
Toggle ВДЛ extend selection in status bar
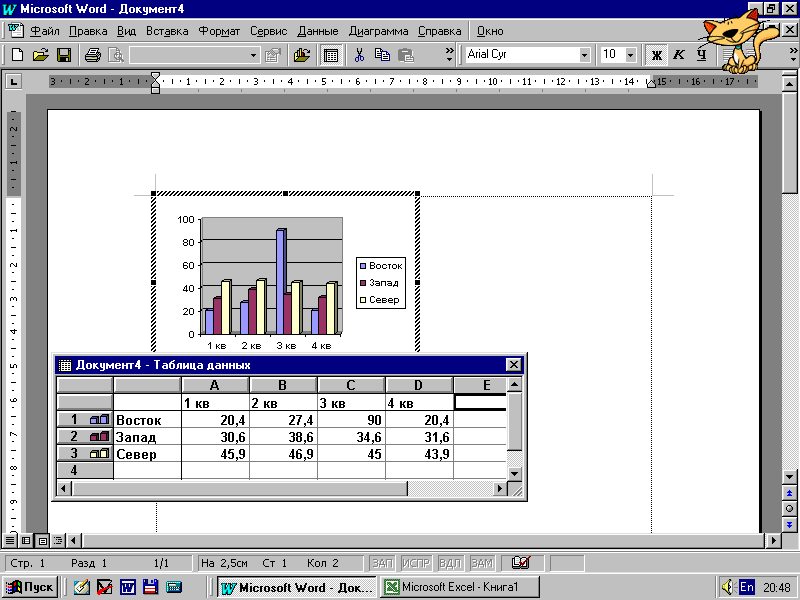pyautogui.click(x=449, y=563)
